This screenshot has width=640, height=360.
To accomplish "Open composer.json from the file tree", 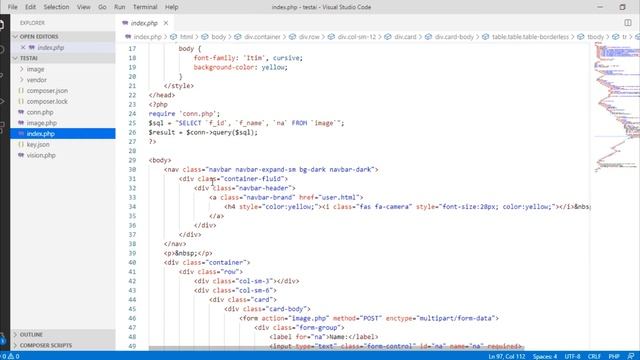I will [47, 91].
